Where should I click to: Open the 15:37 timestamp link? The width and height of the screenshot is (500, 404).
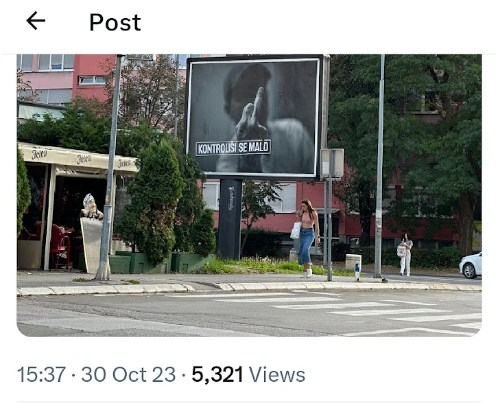41,374
